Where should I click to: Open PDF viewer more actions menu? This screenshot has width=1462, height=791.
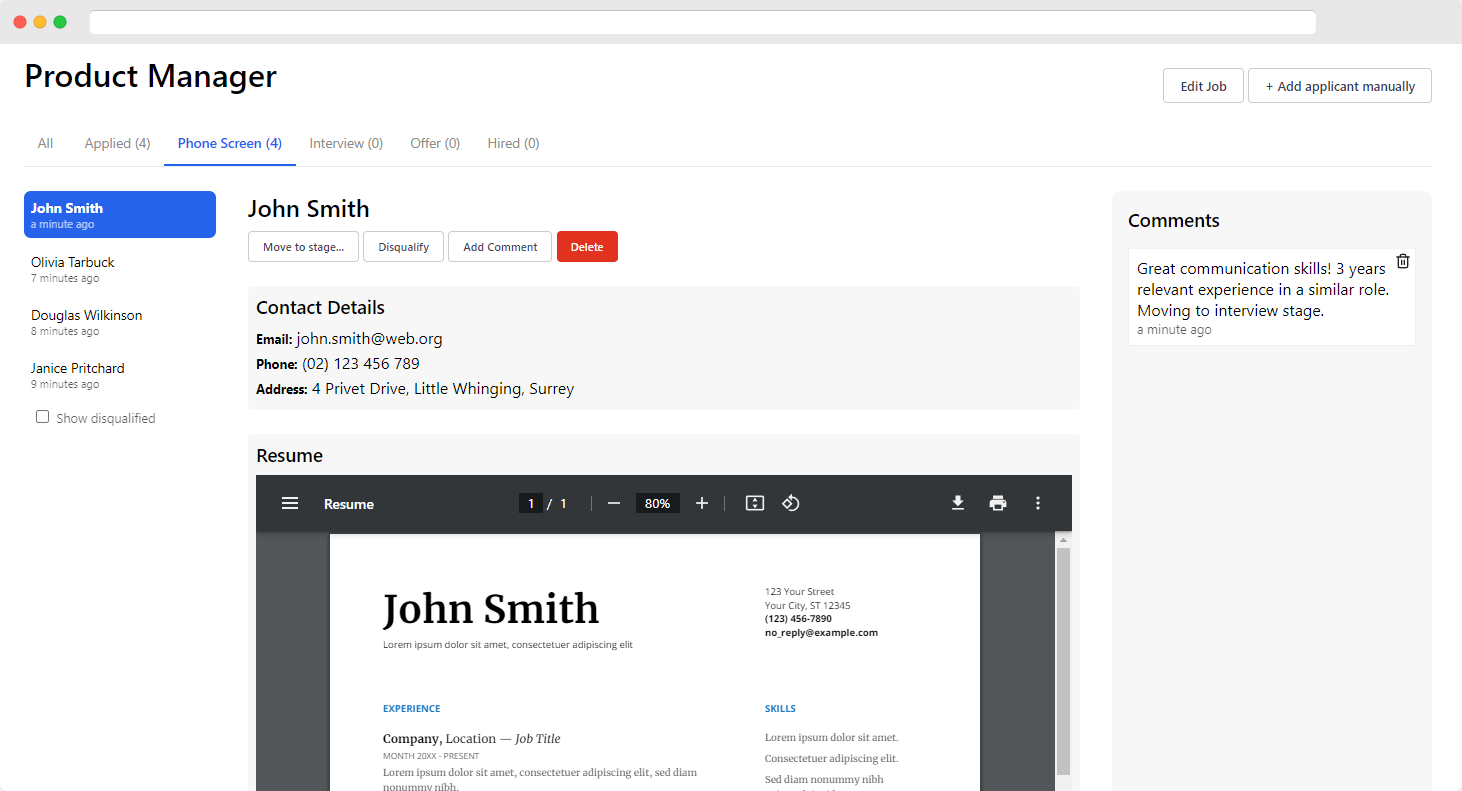tap(1038, 503)
